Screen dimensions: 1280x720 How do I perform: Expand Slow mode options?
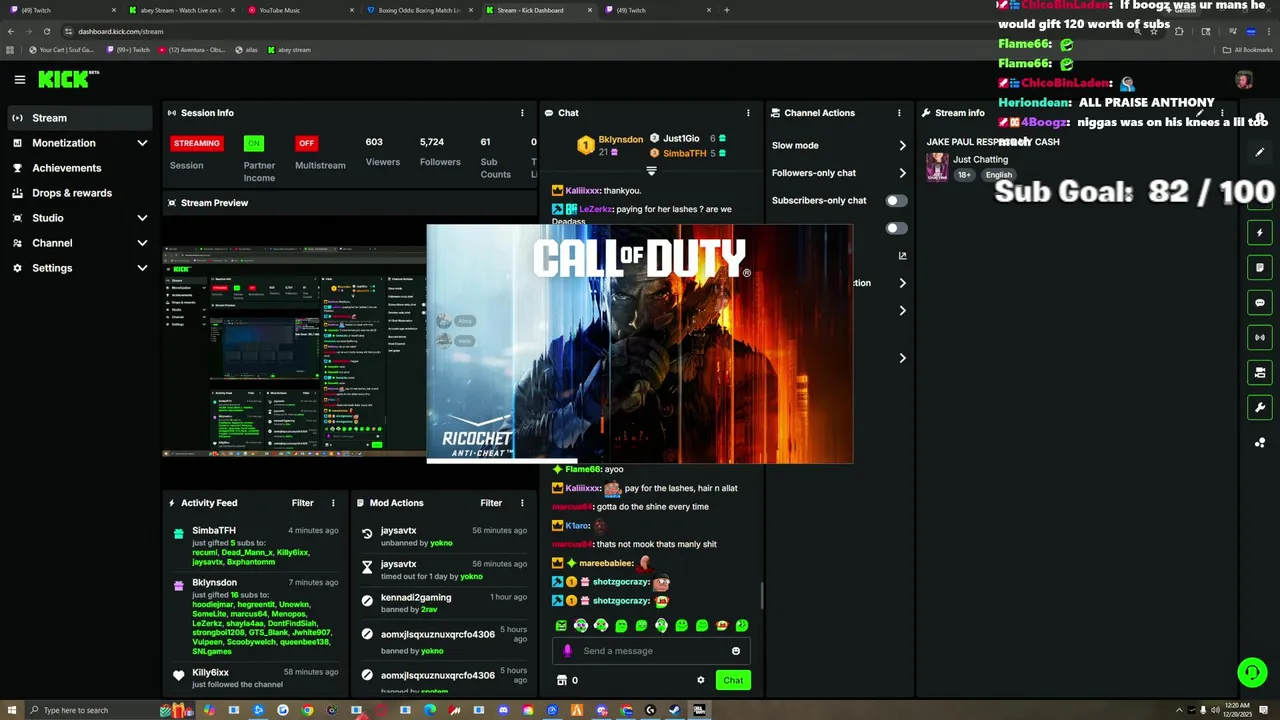(902, 146)
